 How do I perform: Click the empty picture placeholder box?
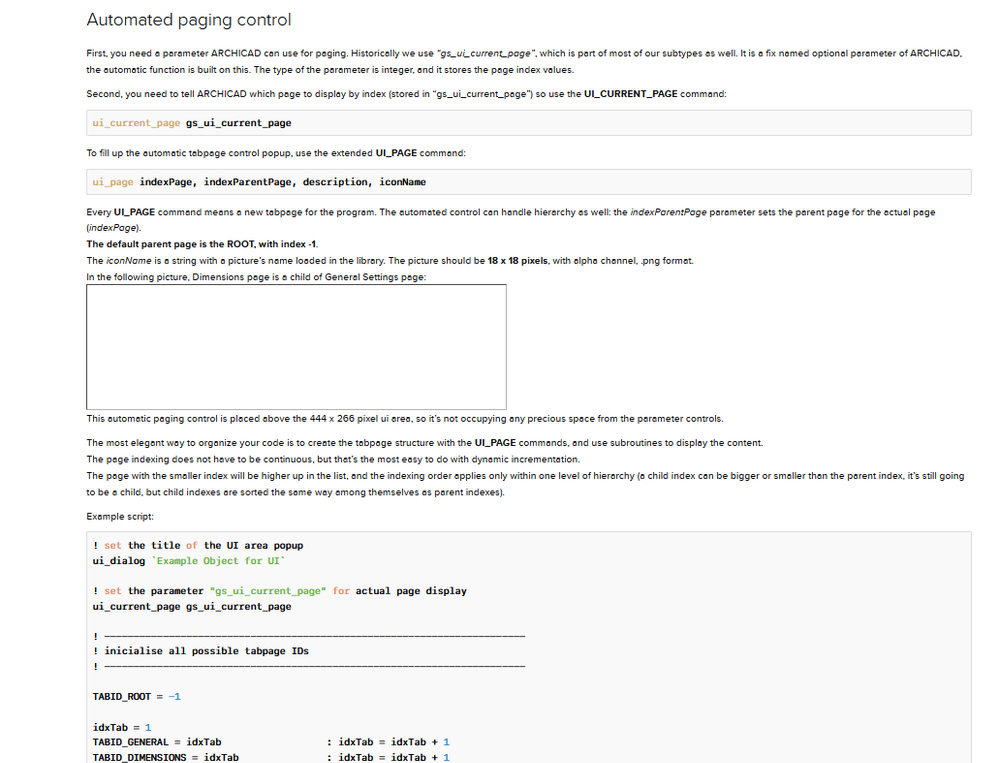coord(296,346)
